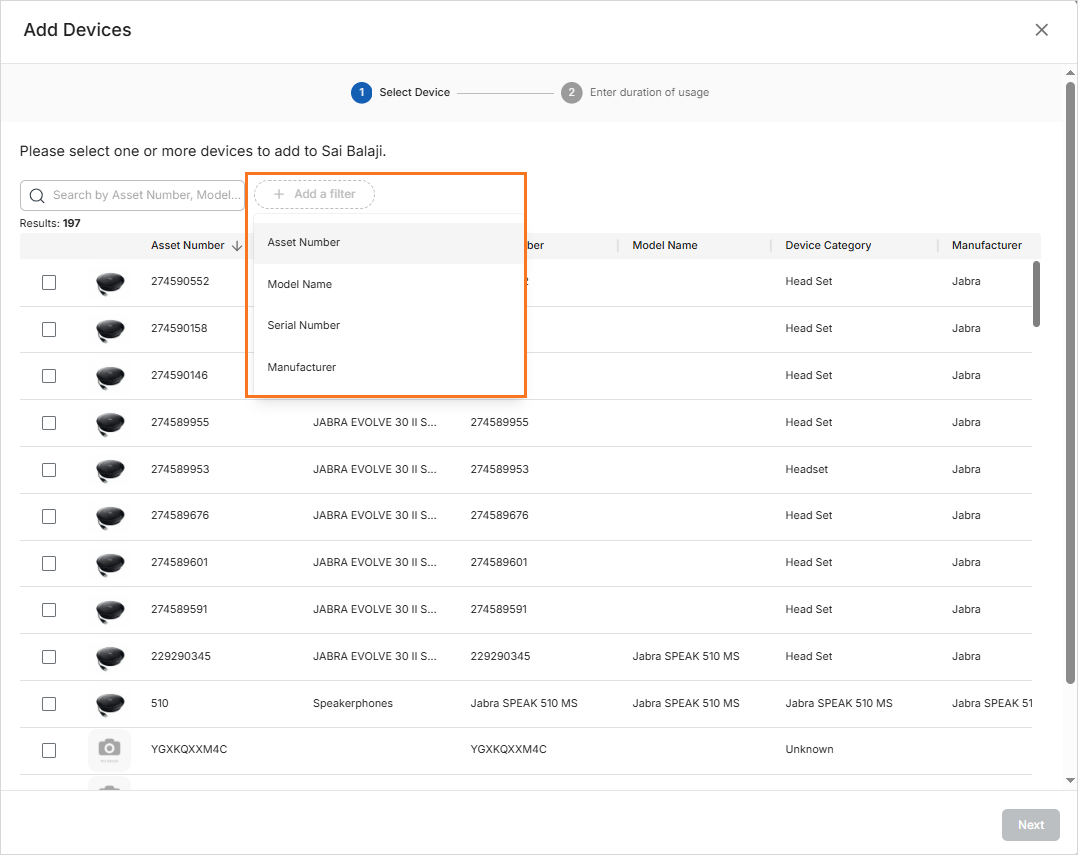Sort by Device Category column header
The height and width of the screenshot is (855, 1078).
tap(828, 246)
